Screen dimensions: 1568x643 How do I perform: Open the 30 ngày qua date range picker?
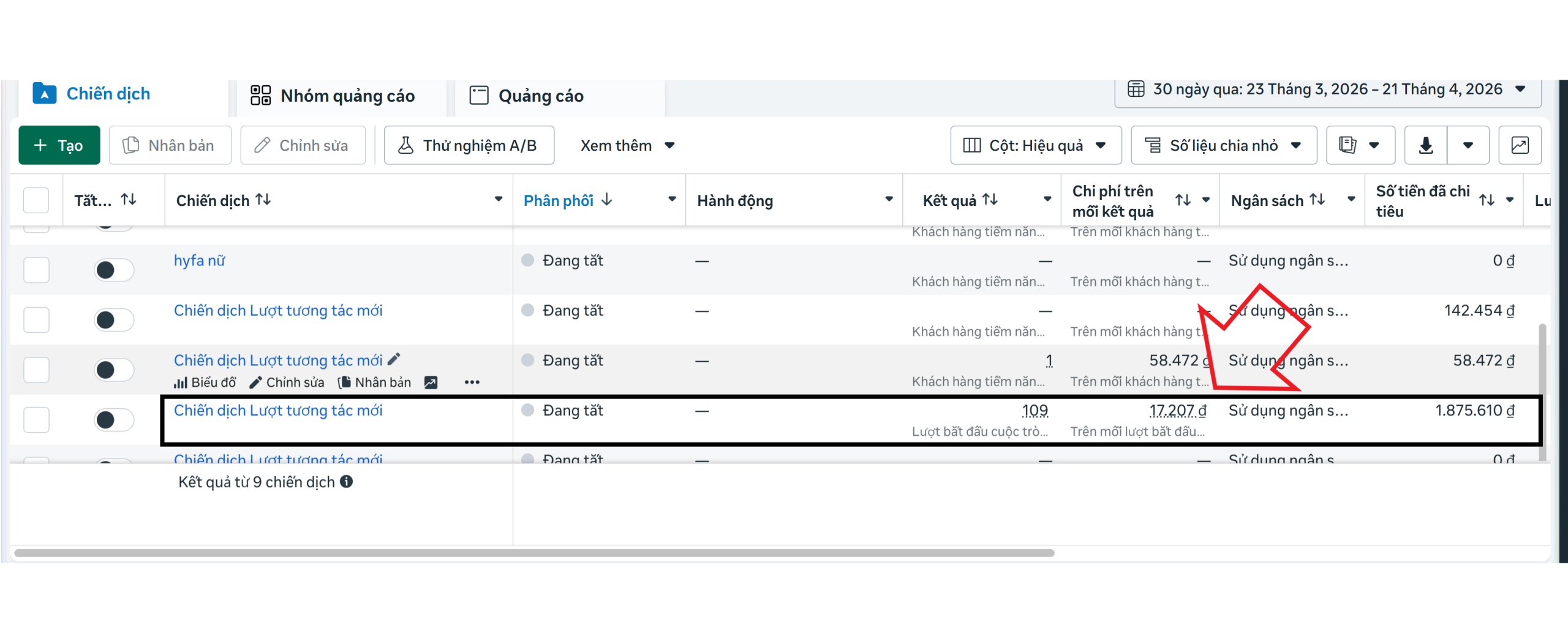[x=1327, y=89]
